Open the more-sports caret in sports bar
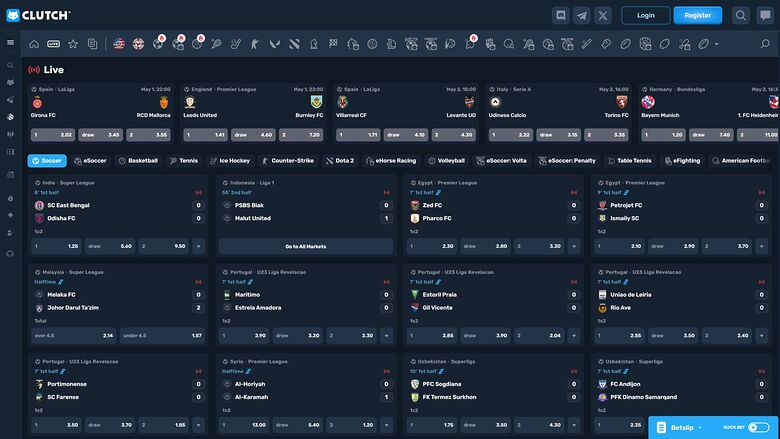The width and height of the screenshot is (780, 439). pyautogui.click(x=716, y=44)
